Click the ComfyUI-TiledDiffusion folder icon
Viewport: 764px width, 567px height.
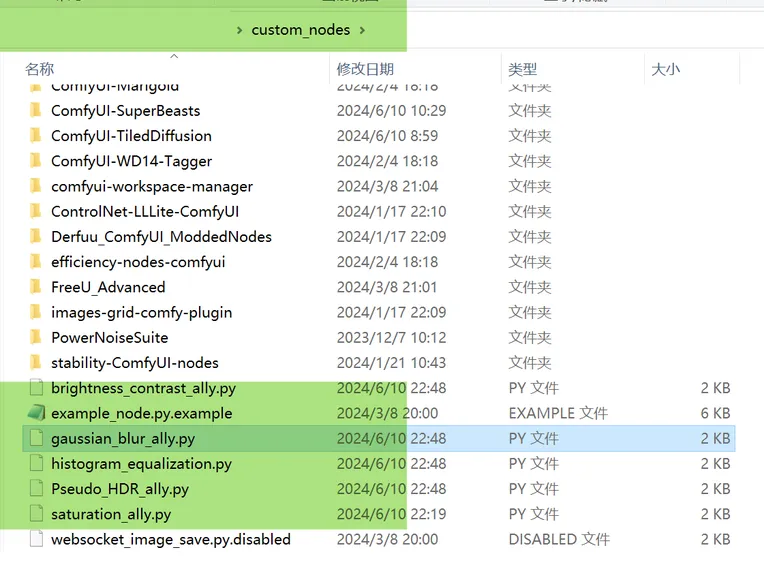tap(36, 136)
